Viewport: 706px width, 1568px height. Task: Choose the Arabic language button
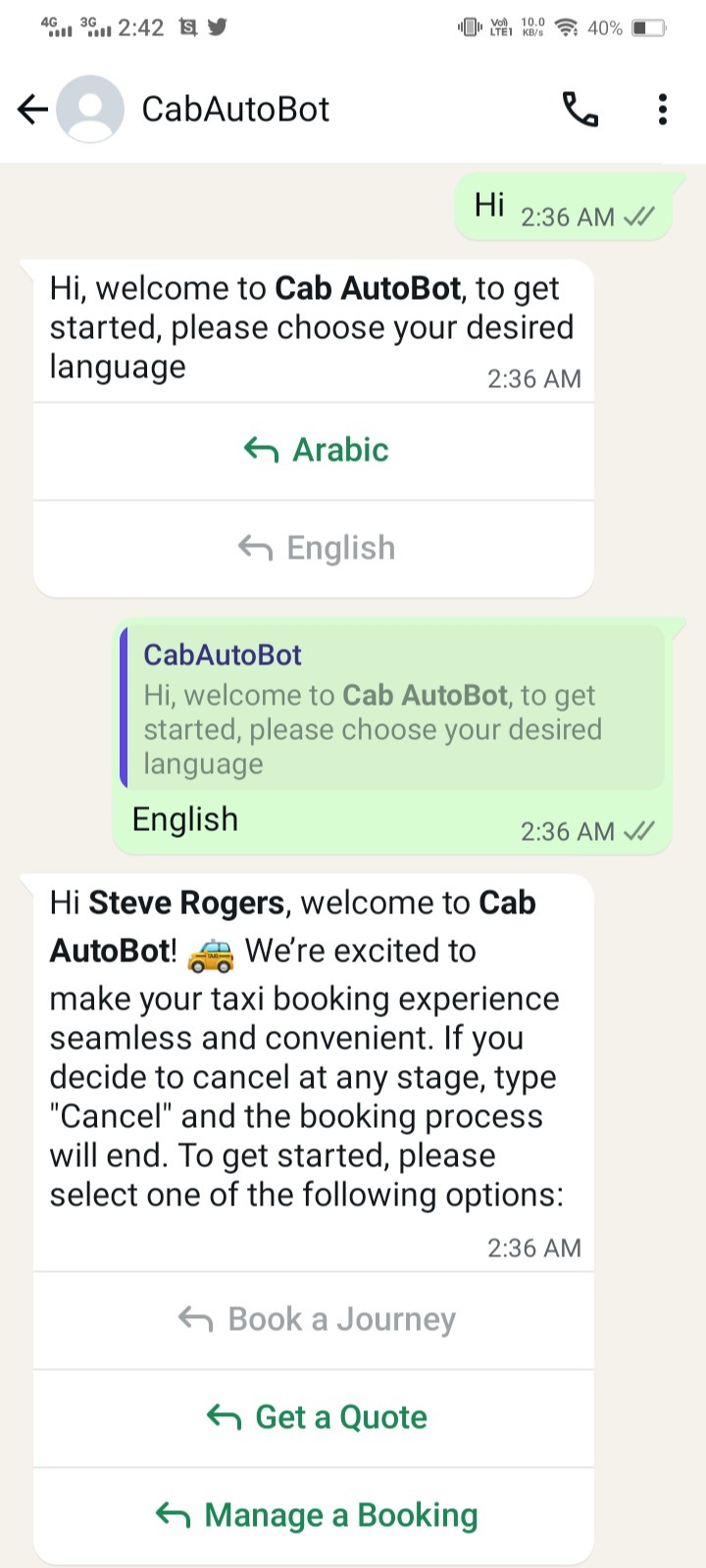point(314,451)
